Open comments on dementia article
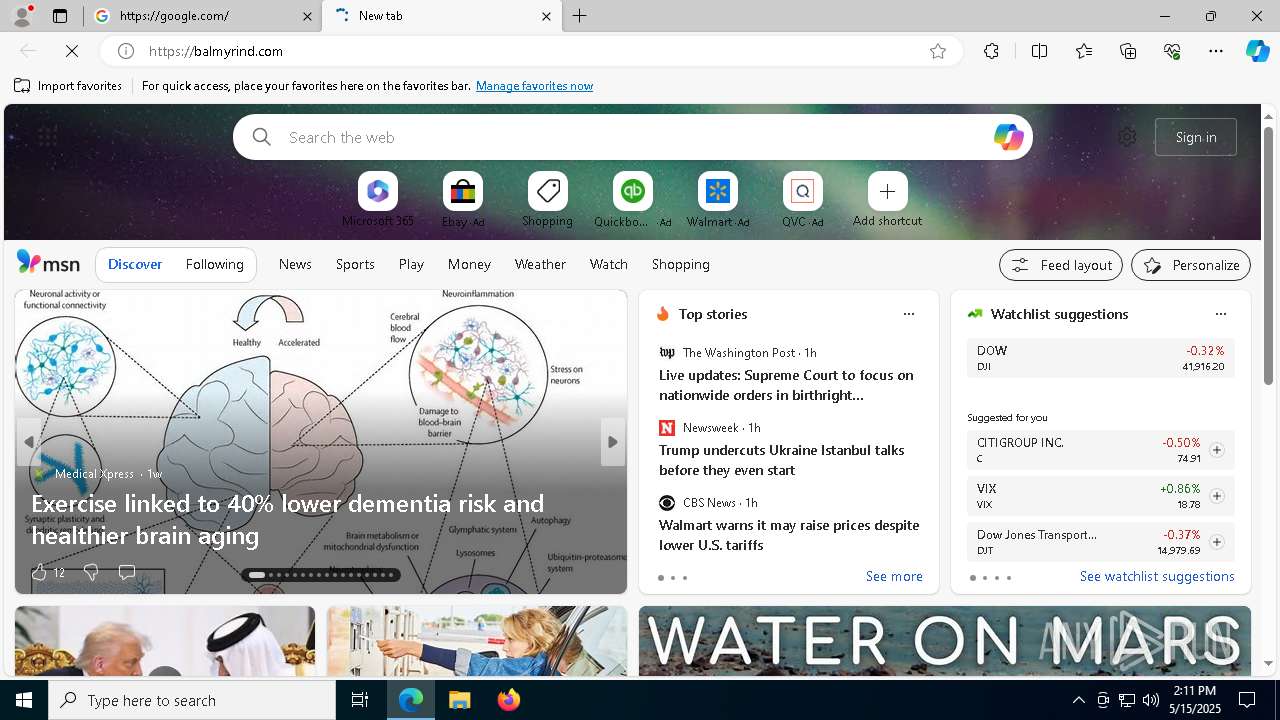This screenshot has height=720, width=1280. (x=127, y=572)
